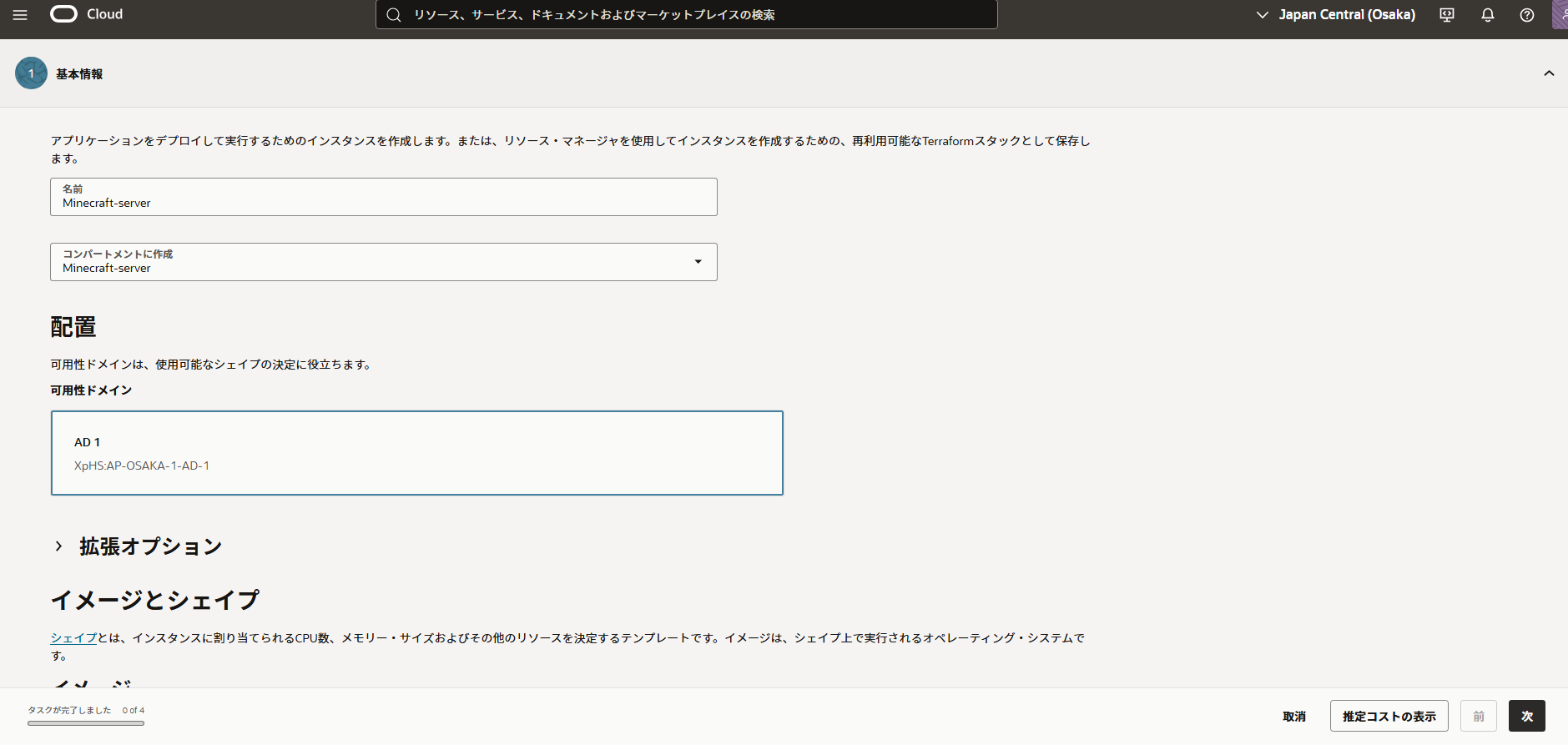Open the コンパートメントに作成 dropdown
This screenshot has height=745, width=1568.
tap(384, 262)
